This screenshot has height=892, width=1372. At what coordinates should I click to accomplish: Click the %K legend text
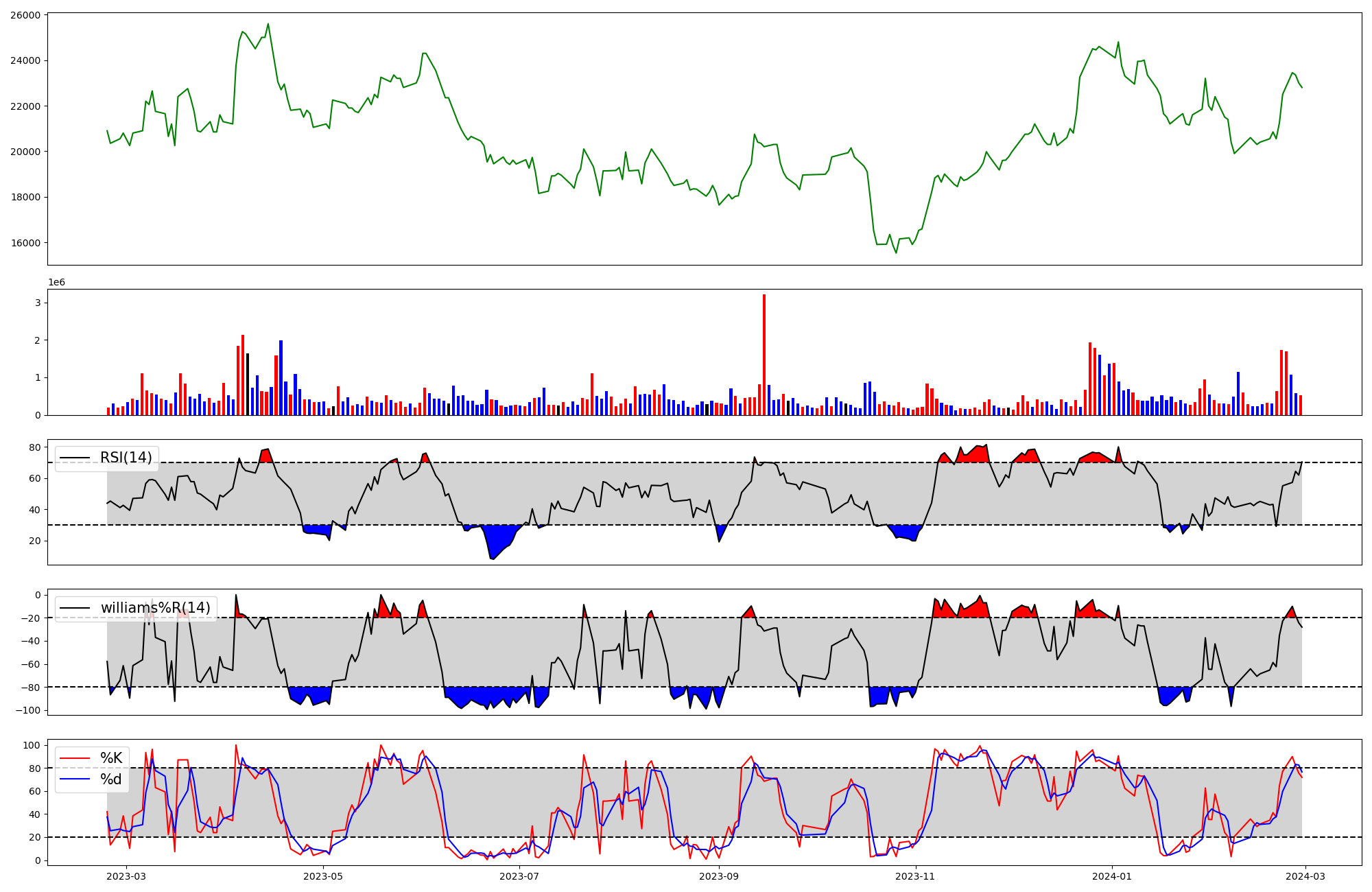[111, 758]
